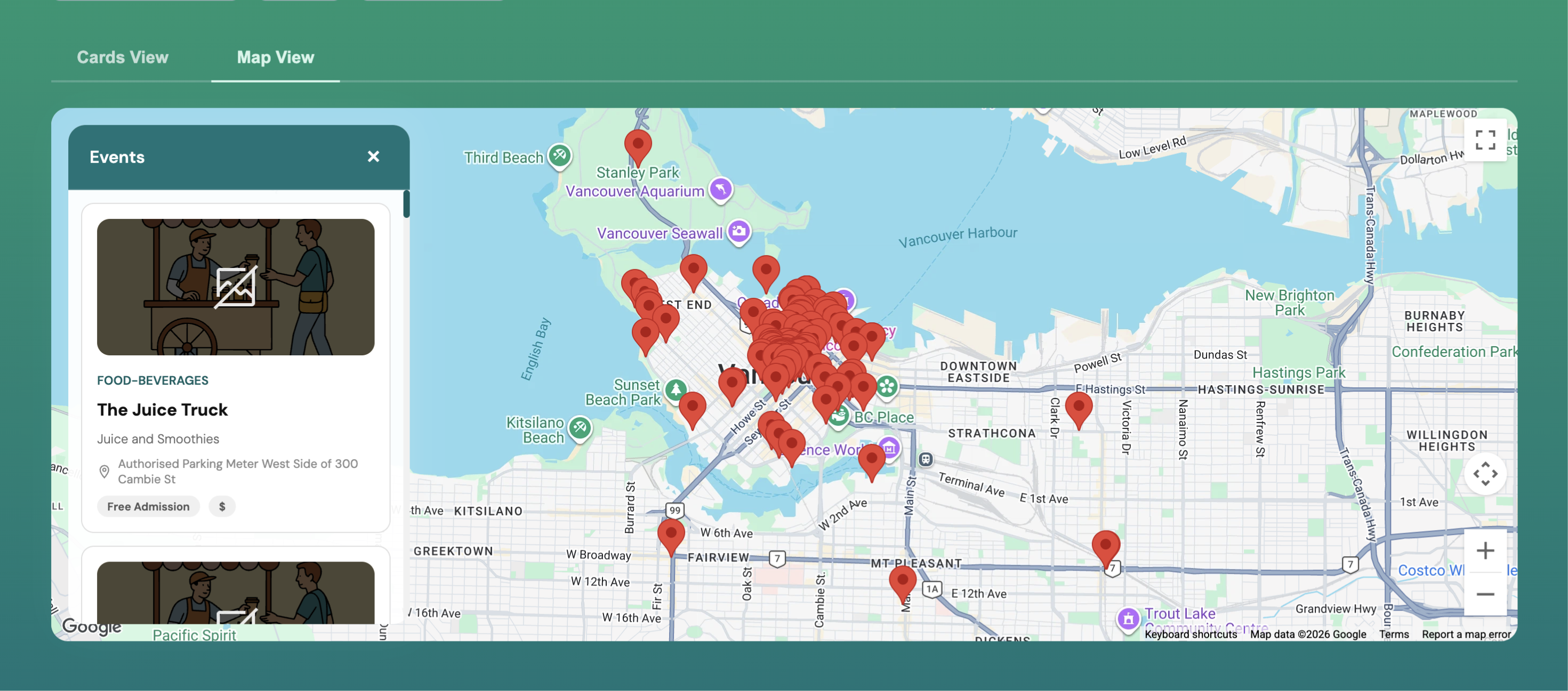This screenshot has width=1568, height=691.
Task: Open map camera pan controls
Action: [1485, 473]
